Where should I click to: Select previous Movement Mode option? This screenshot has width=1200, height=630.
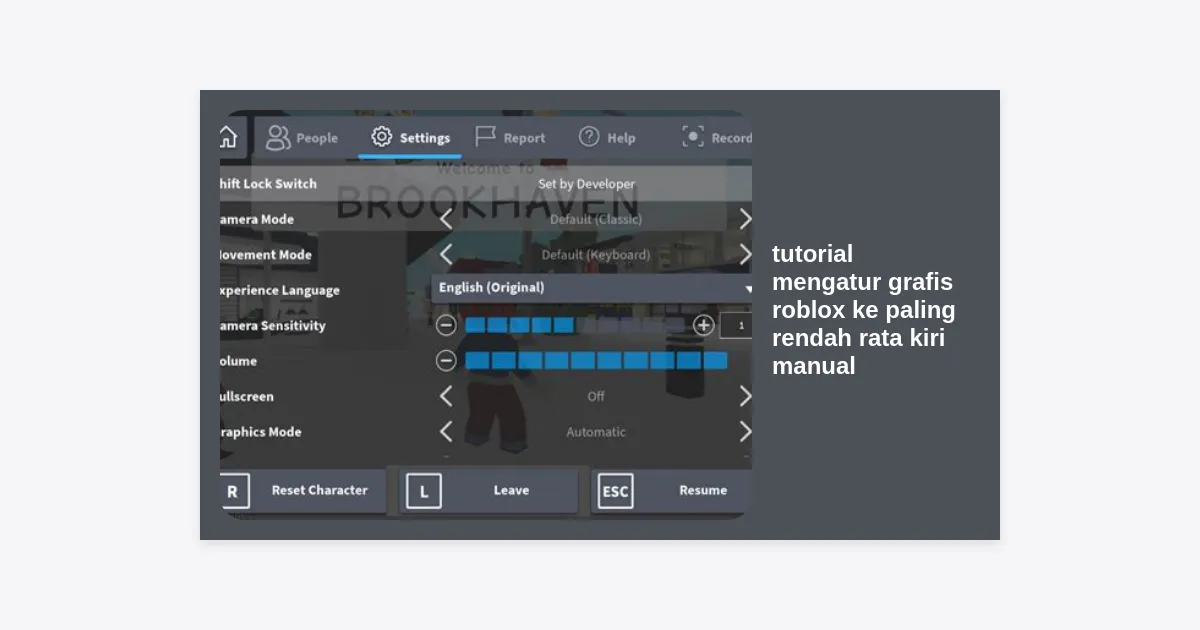tap(446, 255)
